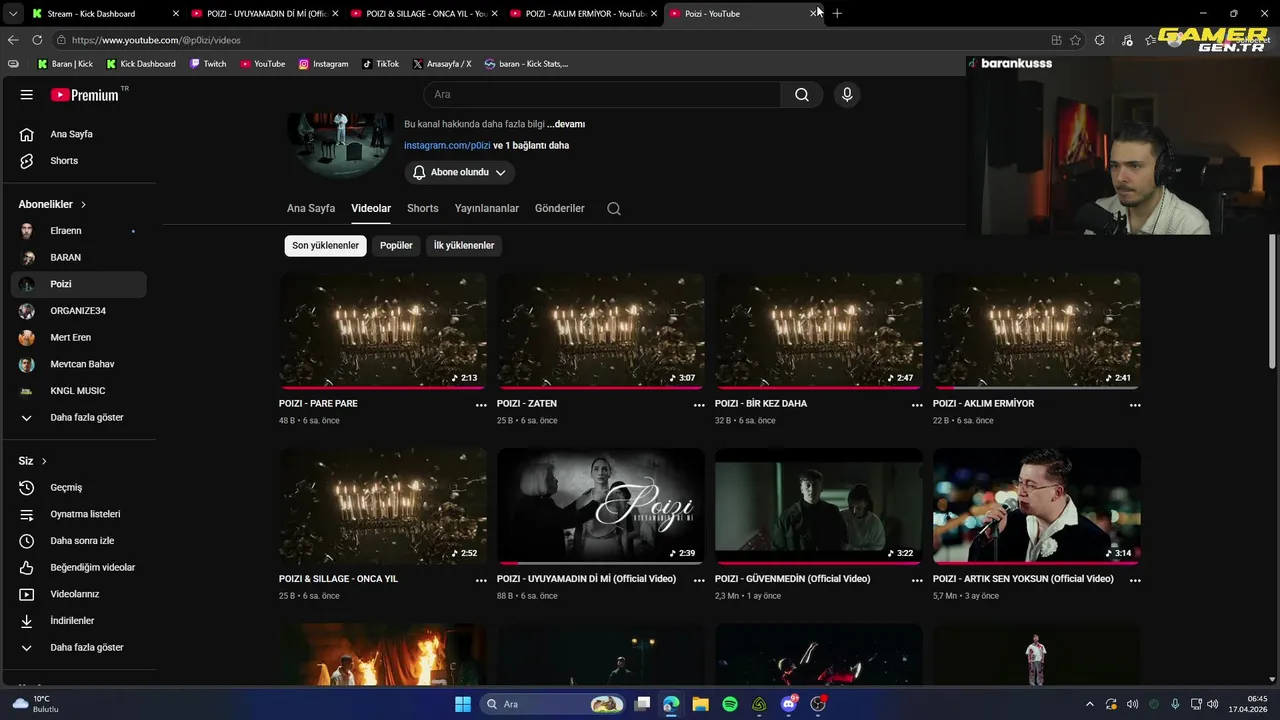Open Spotify from the taskbar

coord(730,704)
